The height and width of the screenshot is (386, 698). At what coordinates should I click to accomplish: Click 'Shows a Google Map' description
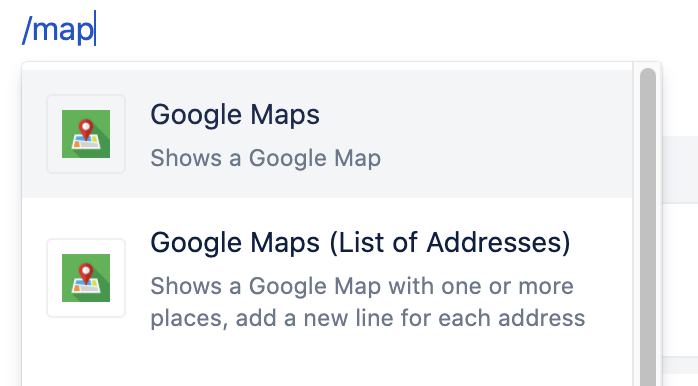[266, 158]
